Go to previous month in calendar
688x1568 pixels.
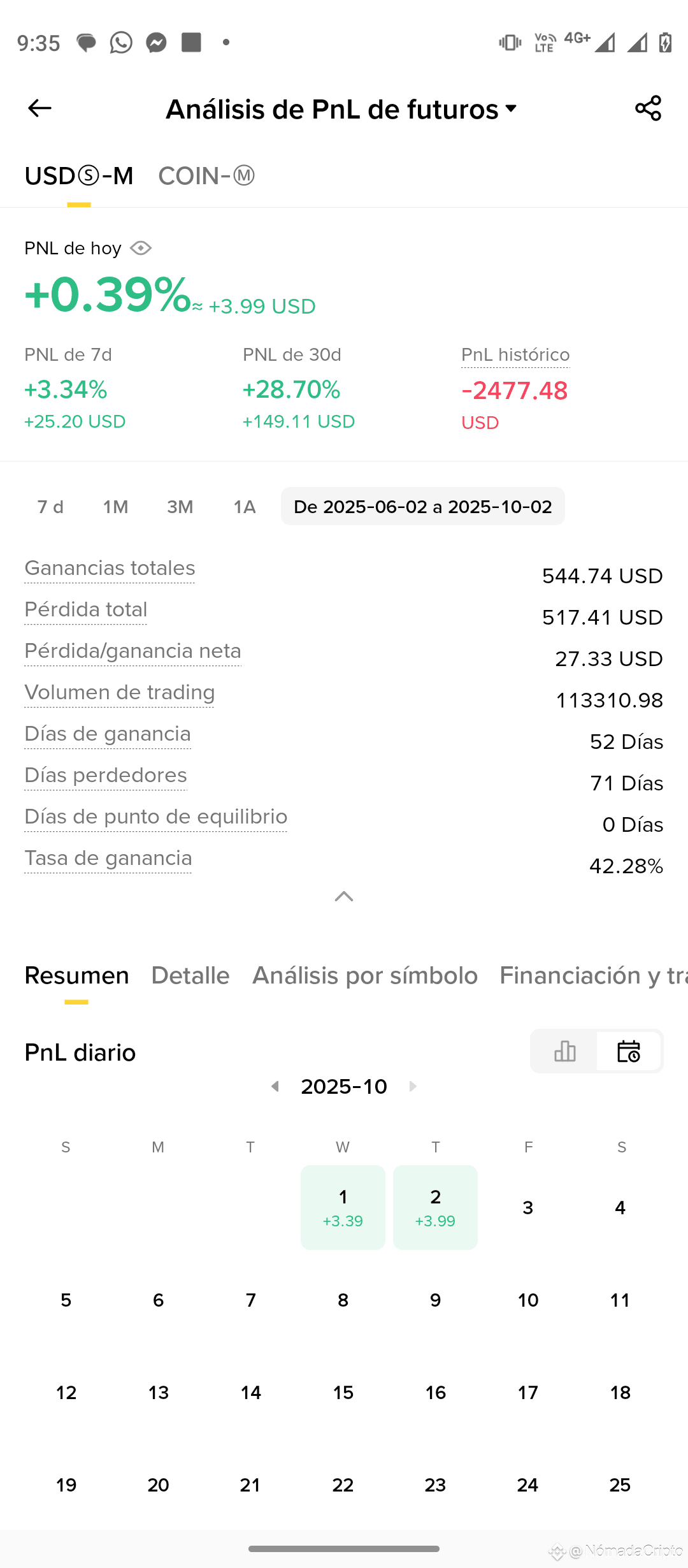point(275,1086)
